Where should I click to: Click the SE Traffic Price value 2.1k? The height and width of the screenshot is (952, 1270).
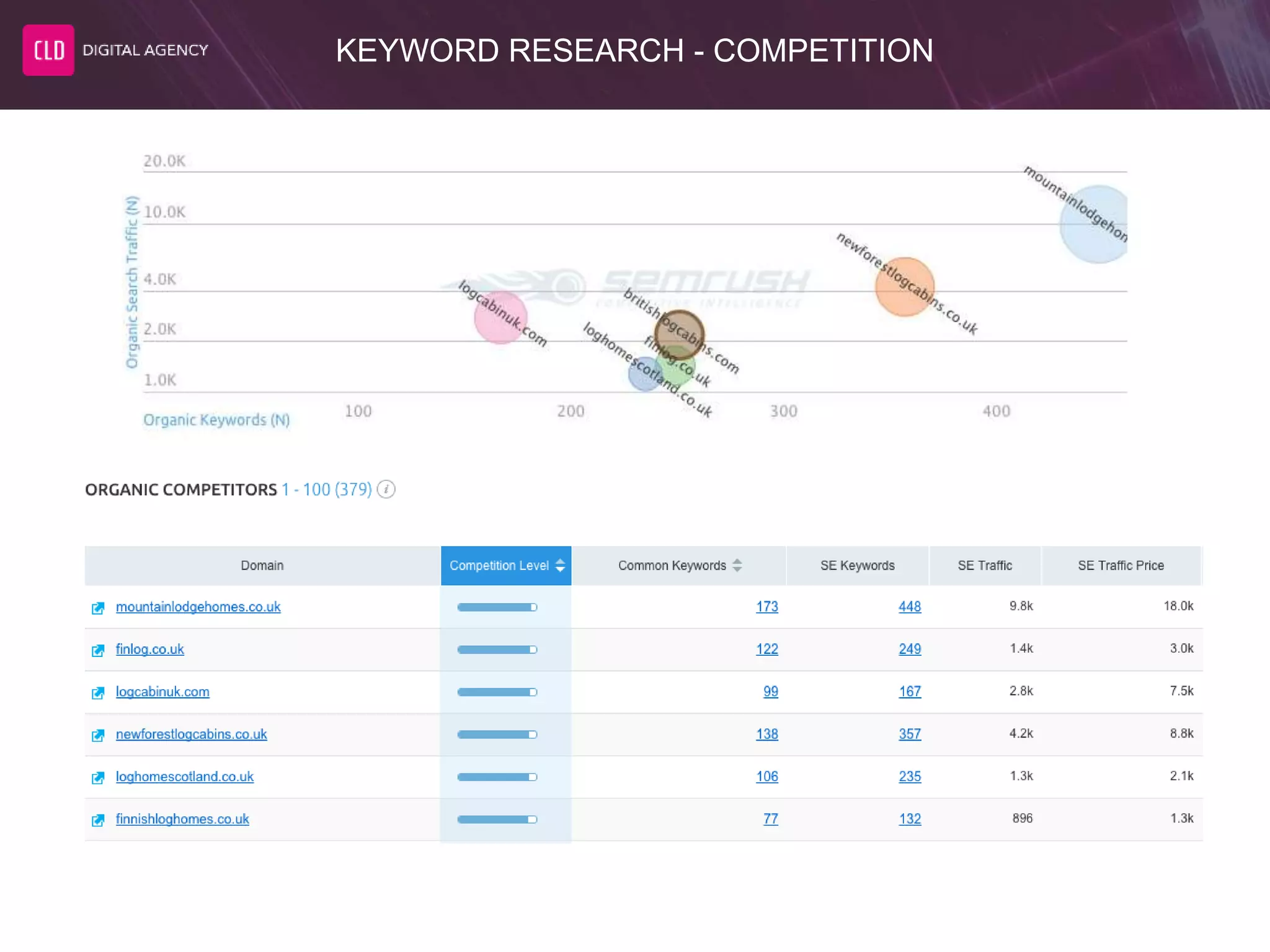[x=1181, y=775]
